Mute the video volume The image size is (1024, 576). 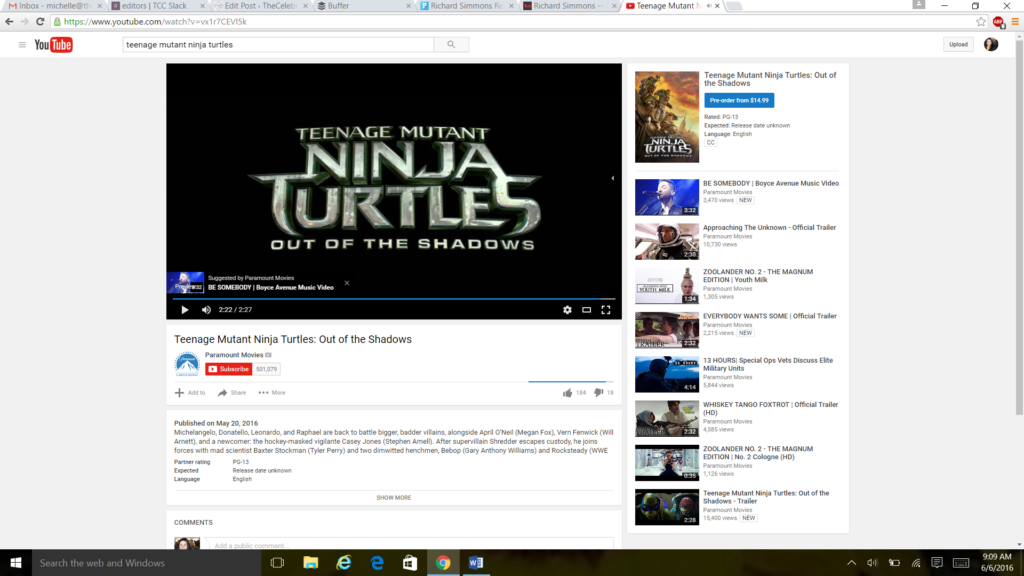(206, 310)
